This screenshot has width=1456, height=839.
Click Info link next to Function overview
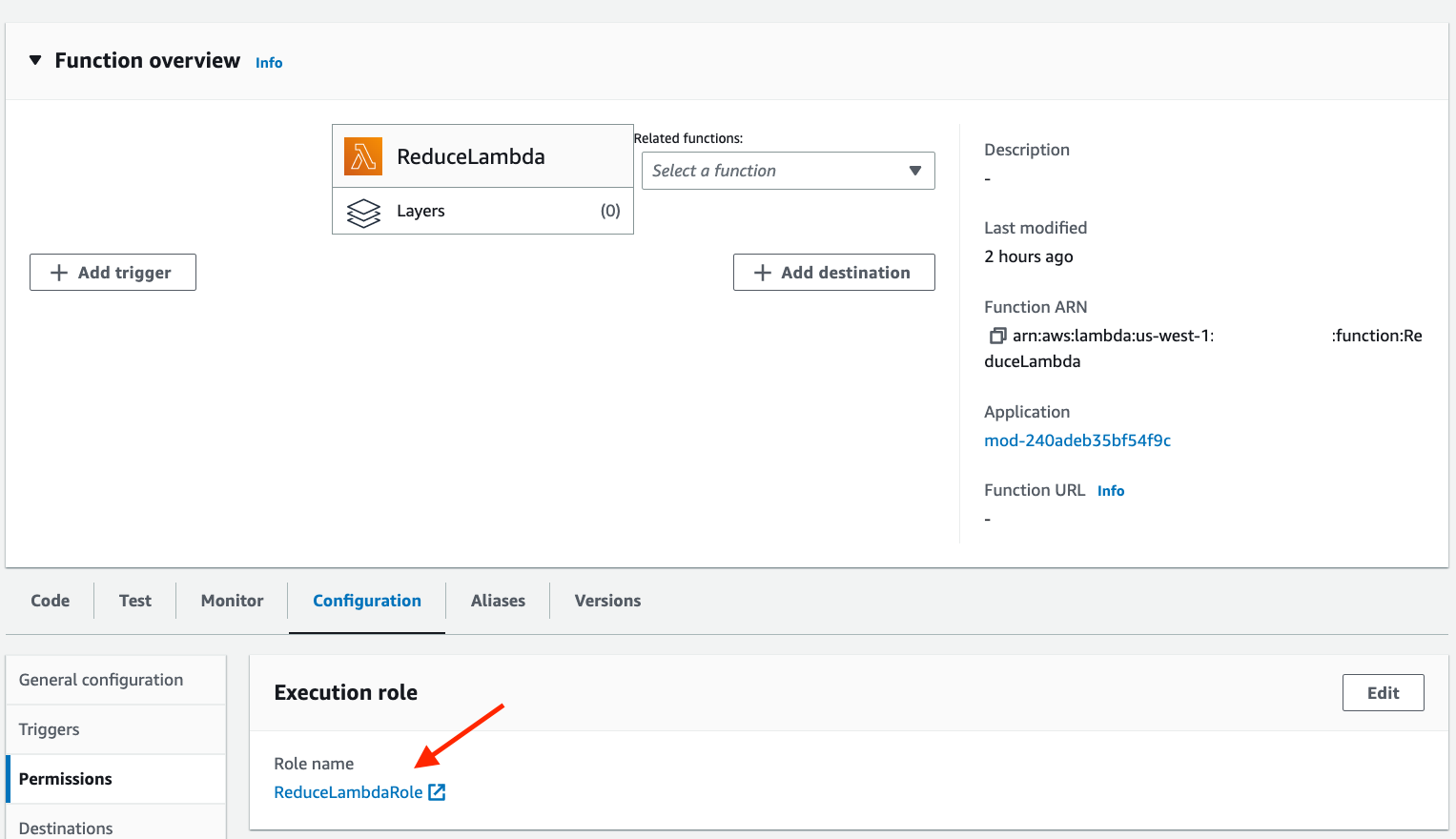(269, 63)
